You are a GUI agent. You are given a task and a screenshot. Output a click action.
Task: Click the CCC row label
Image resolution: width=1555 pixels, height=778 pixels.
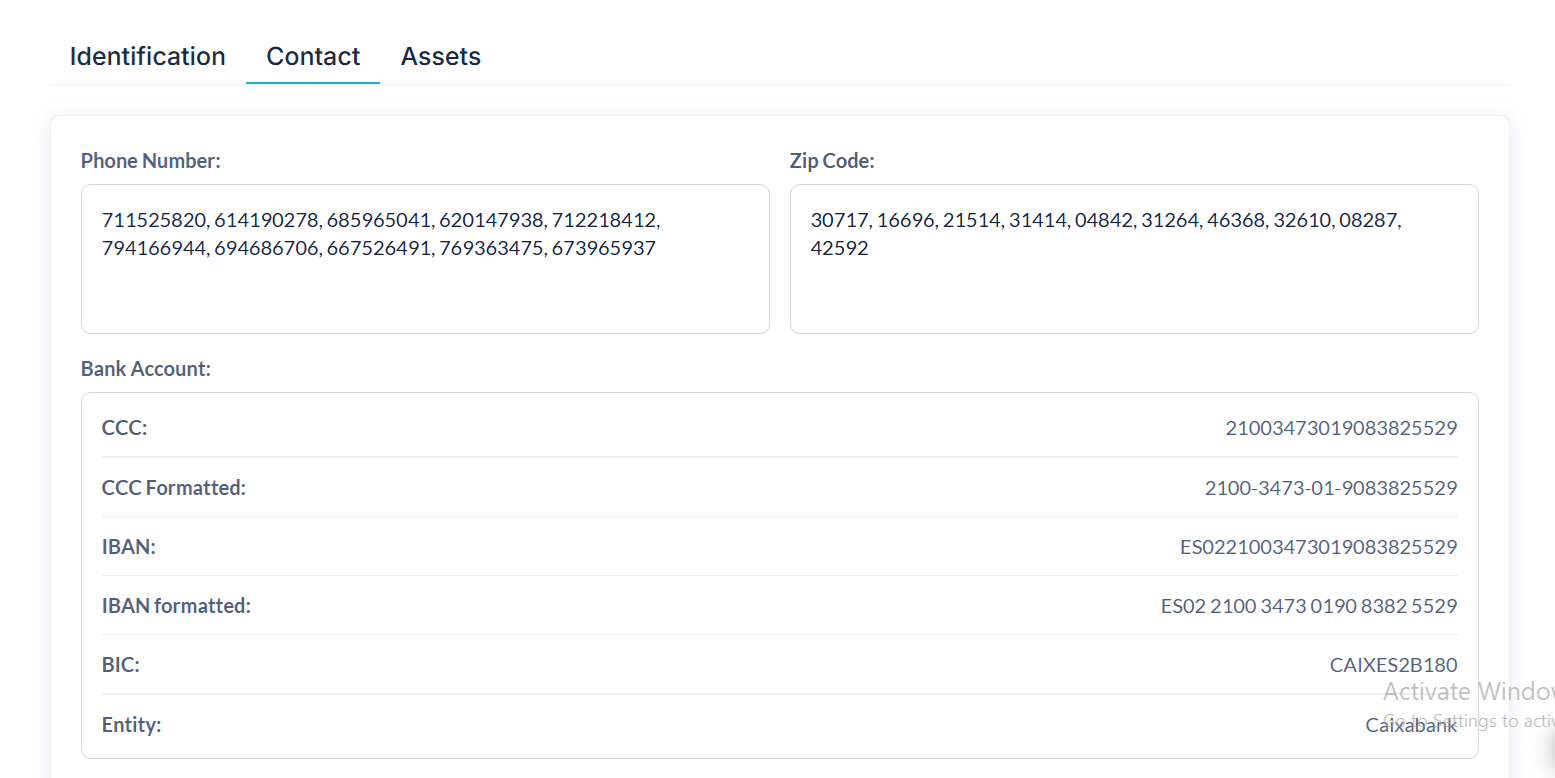(124, 428)
